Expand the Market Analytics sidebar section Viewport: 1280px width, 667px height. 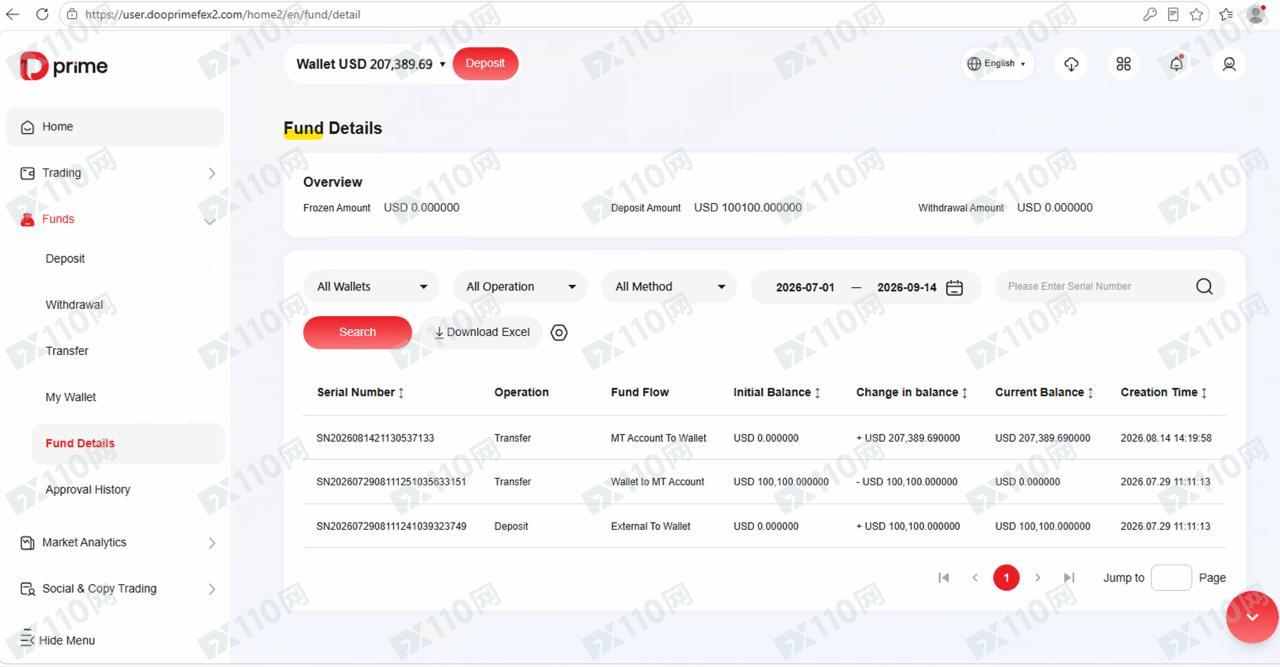[x=115, y=543]
